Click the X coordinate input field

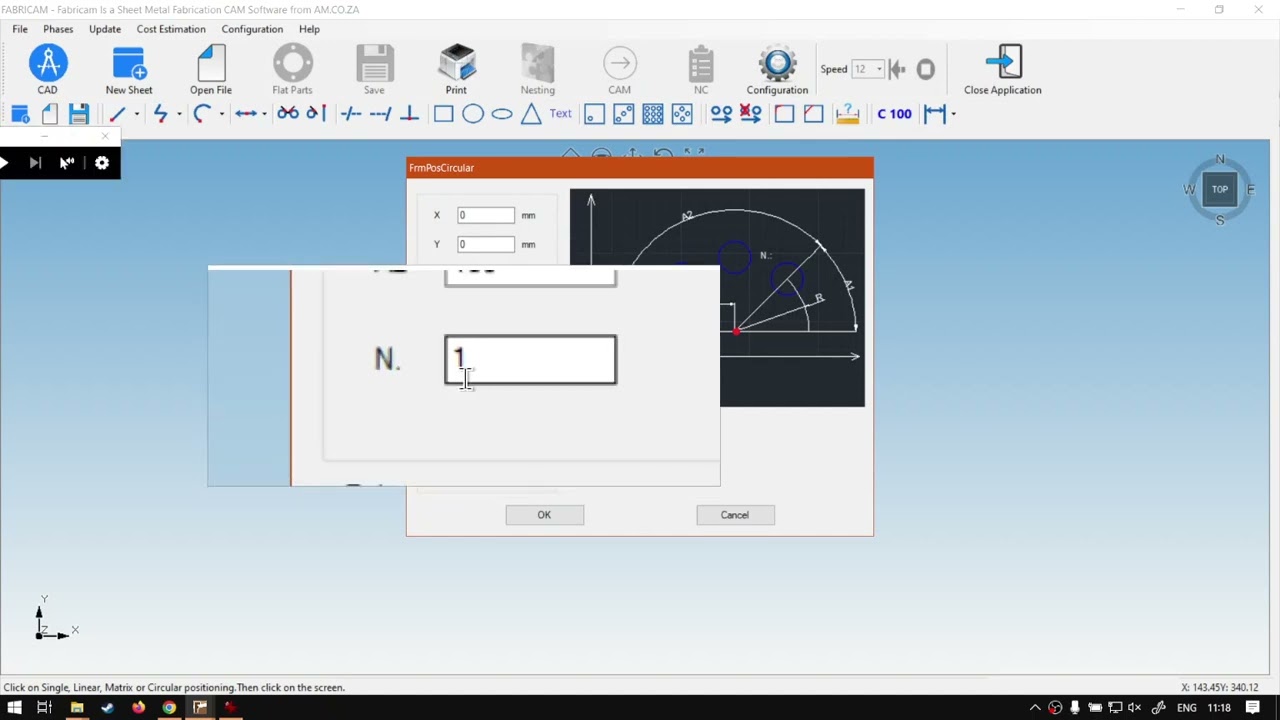pyautogui.click(x=486, y=215)
